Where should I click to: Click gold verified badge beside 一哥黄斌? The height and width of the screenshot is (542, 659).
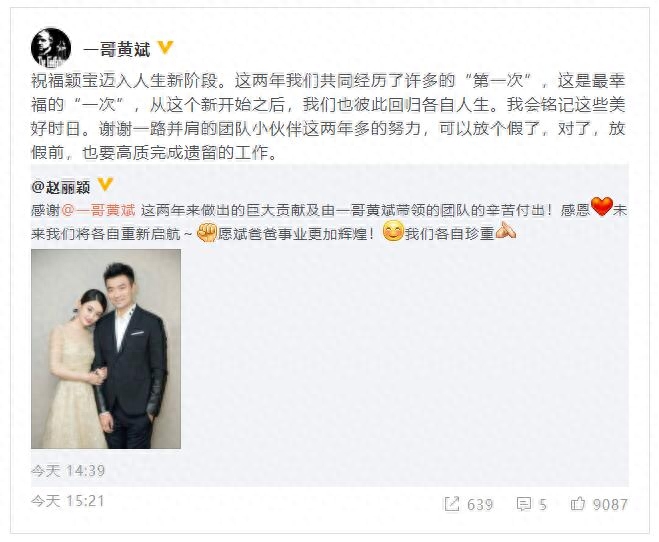(x=165, y=47)
